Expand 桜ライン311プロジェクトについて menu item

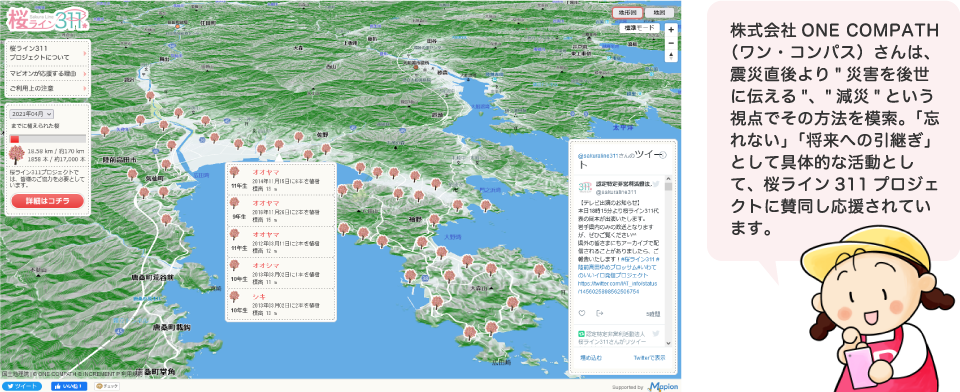tap(48, 52)
